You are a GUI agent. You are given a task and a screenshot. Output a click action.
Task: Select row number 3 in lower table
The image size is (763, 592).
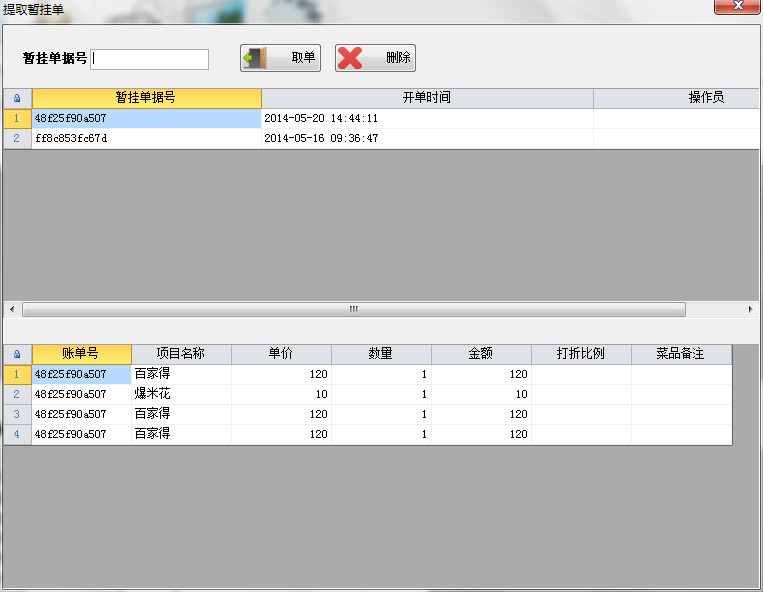[18, 414]
